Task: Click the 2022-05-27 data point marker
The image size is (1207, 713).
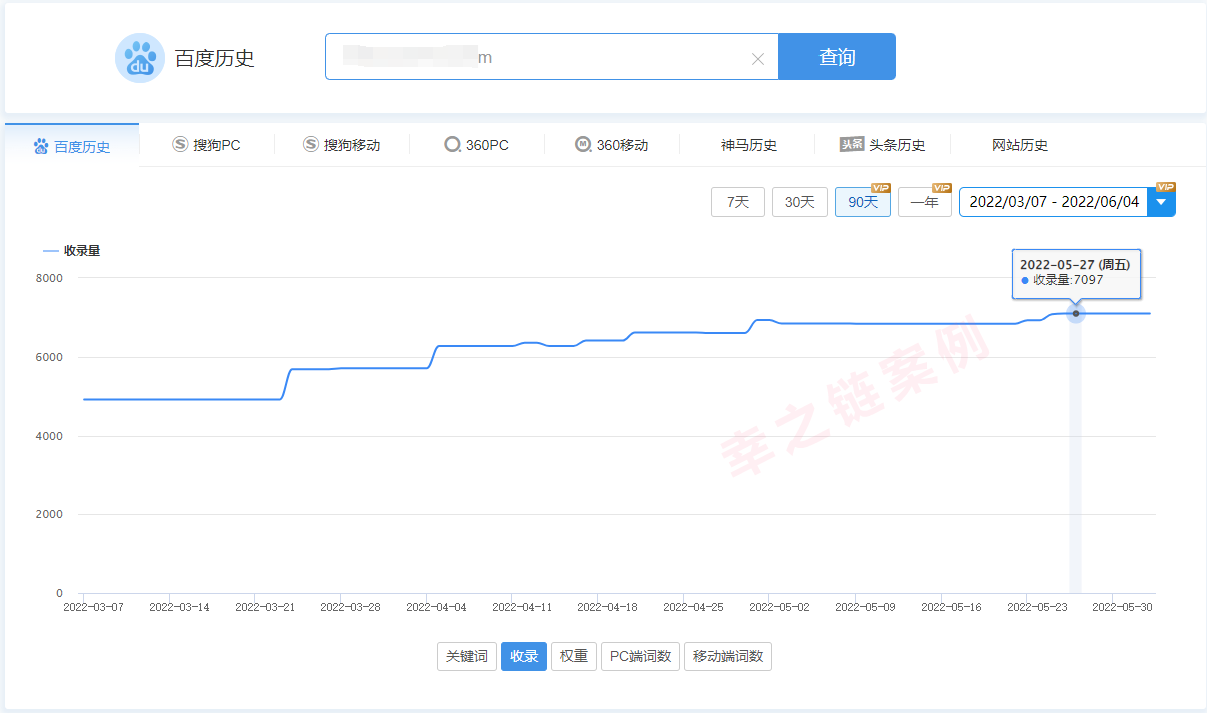Action: [x=1076, y=314]
